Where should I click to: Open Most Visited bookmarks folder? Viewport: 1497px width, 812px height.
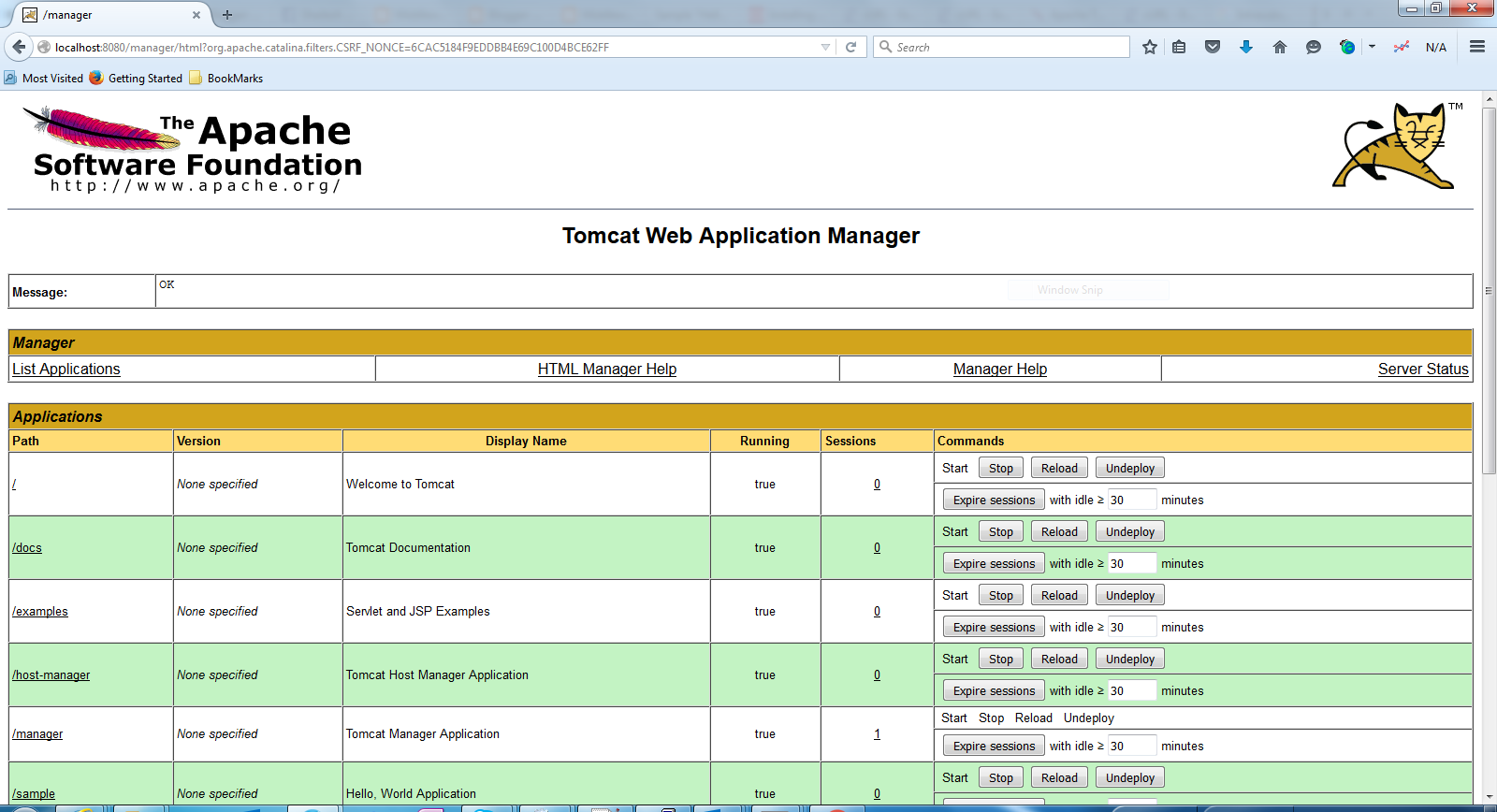click(44, 79)
